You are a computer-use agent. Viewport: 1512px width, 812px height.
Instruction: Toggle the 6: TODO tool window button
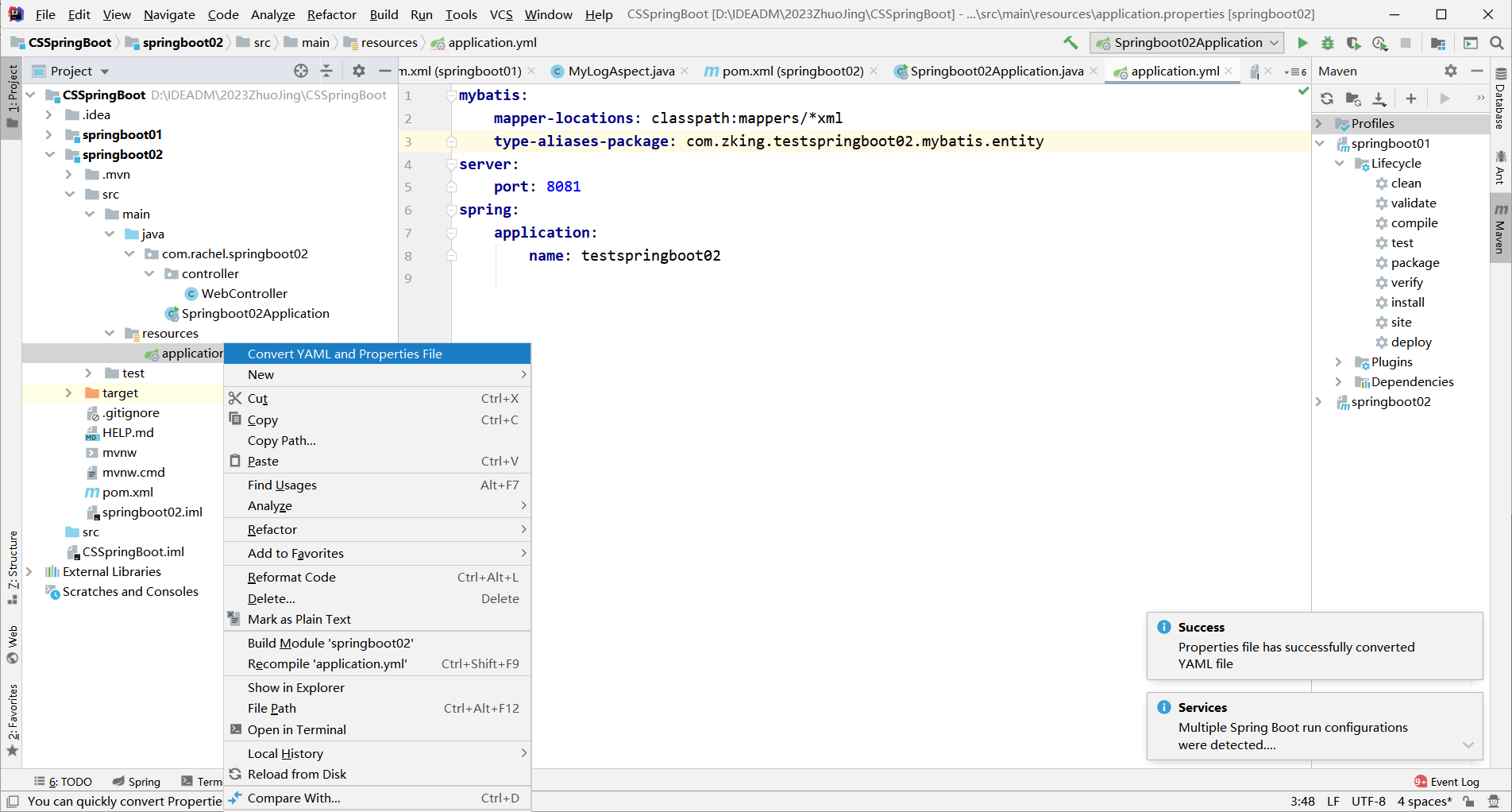pos(63,782)
